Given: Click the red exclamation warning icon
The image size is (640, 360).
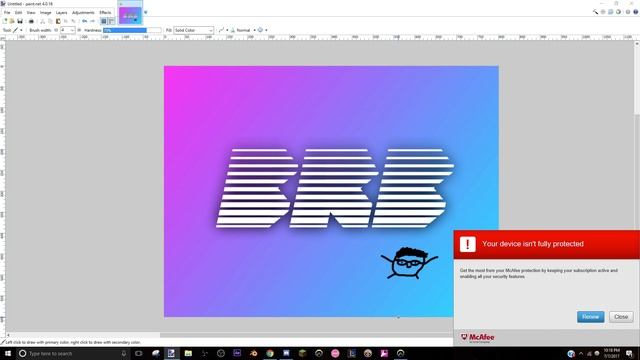Looking at the screenshot, I should click(x=467, y=244).
